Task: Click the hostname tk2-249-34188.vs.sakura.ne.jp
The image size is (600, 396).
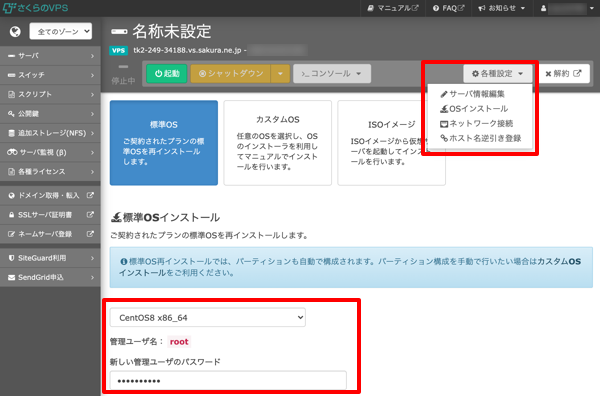Action: (187, 50)
